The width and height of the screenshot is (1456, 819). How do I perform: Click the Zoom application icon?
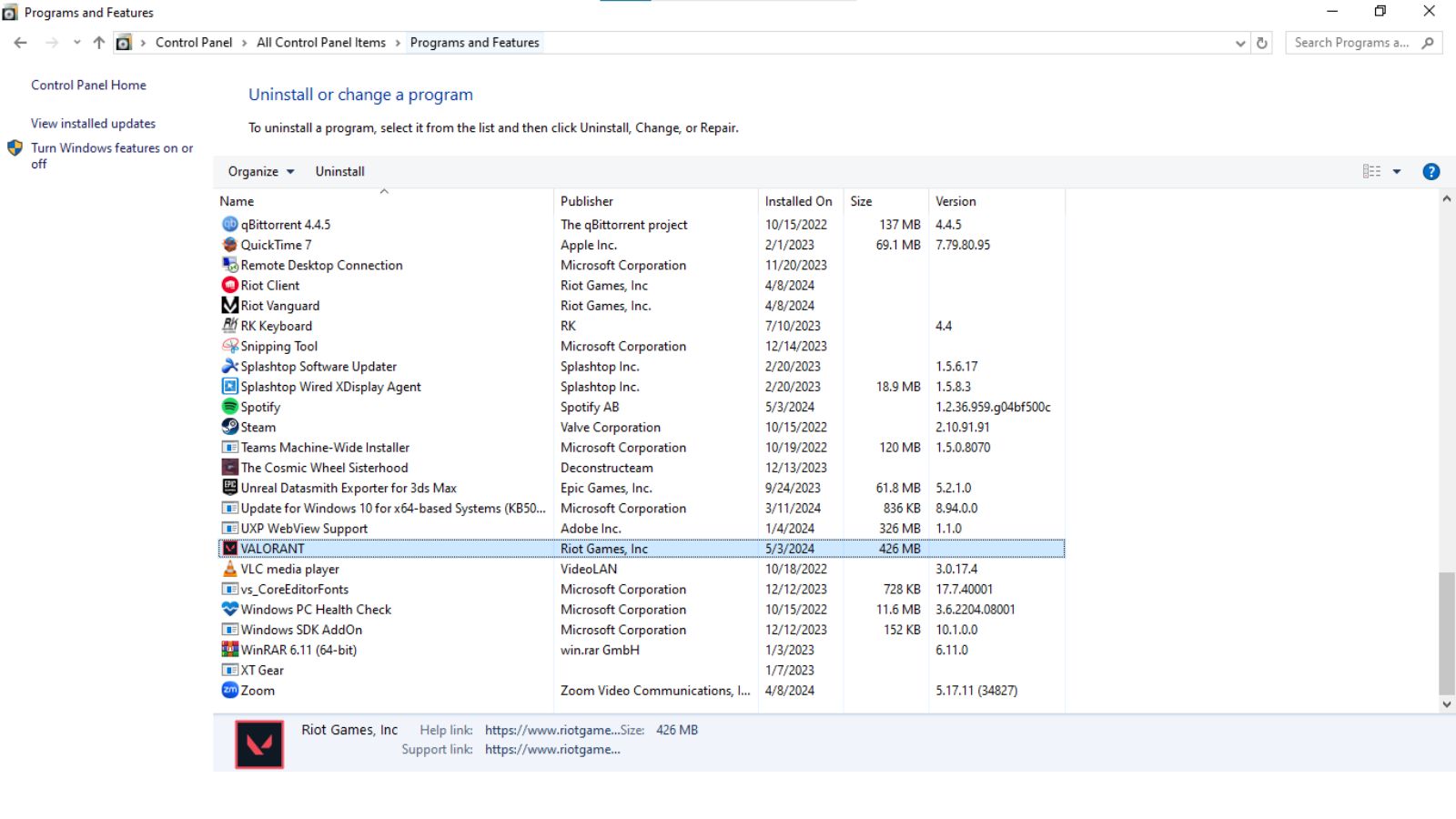tap(229, 690)
